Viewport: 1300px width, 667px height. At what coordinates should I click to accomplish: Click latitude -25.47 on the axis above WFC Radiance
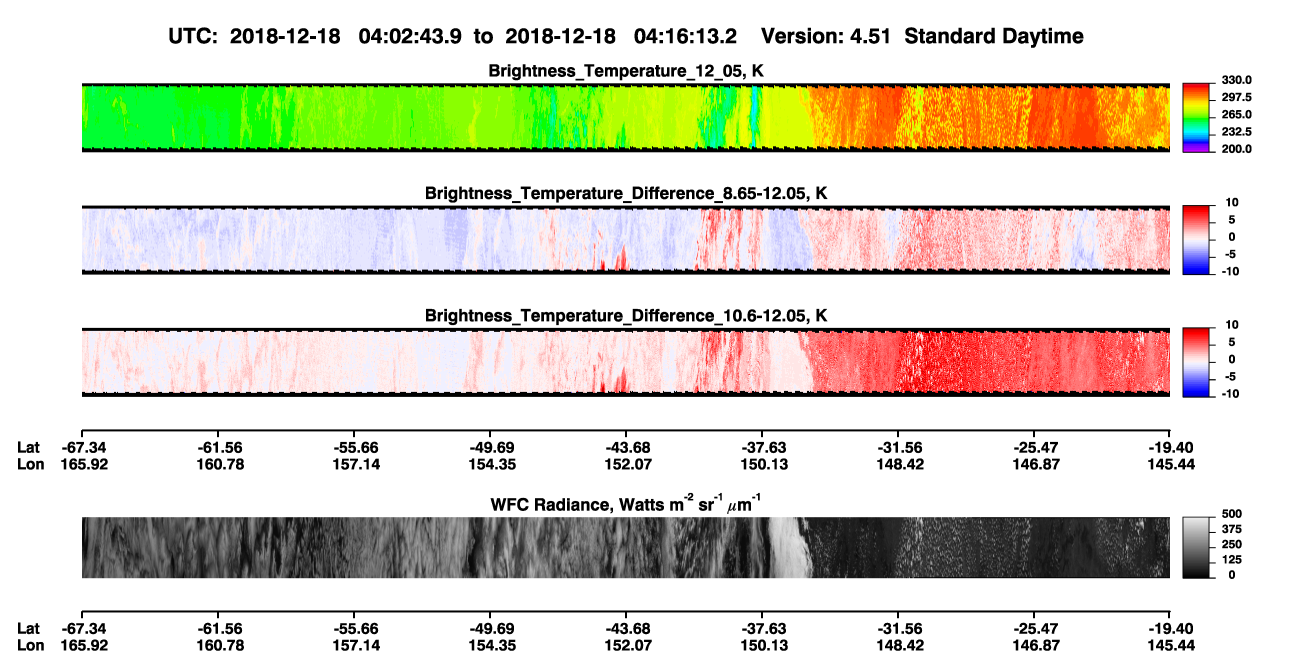(x=1034, y=447)
